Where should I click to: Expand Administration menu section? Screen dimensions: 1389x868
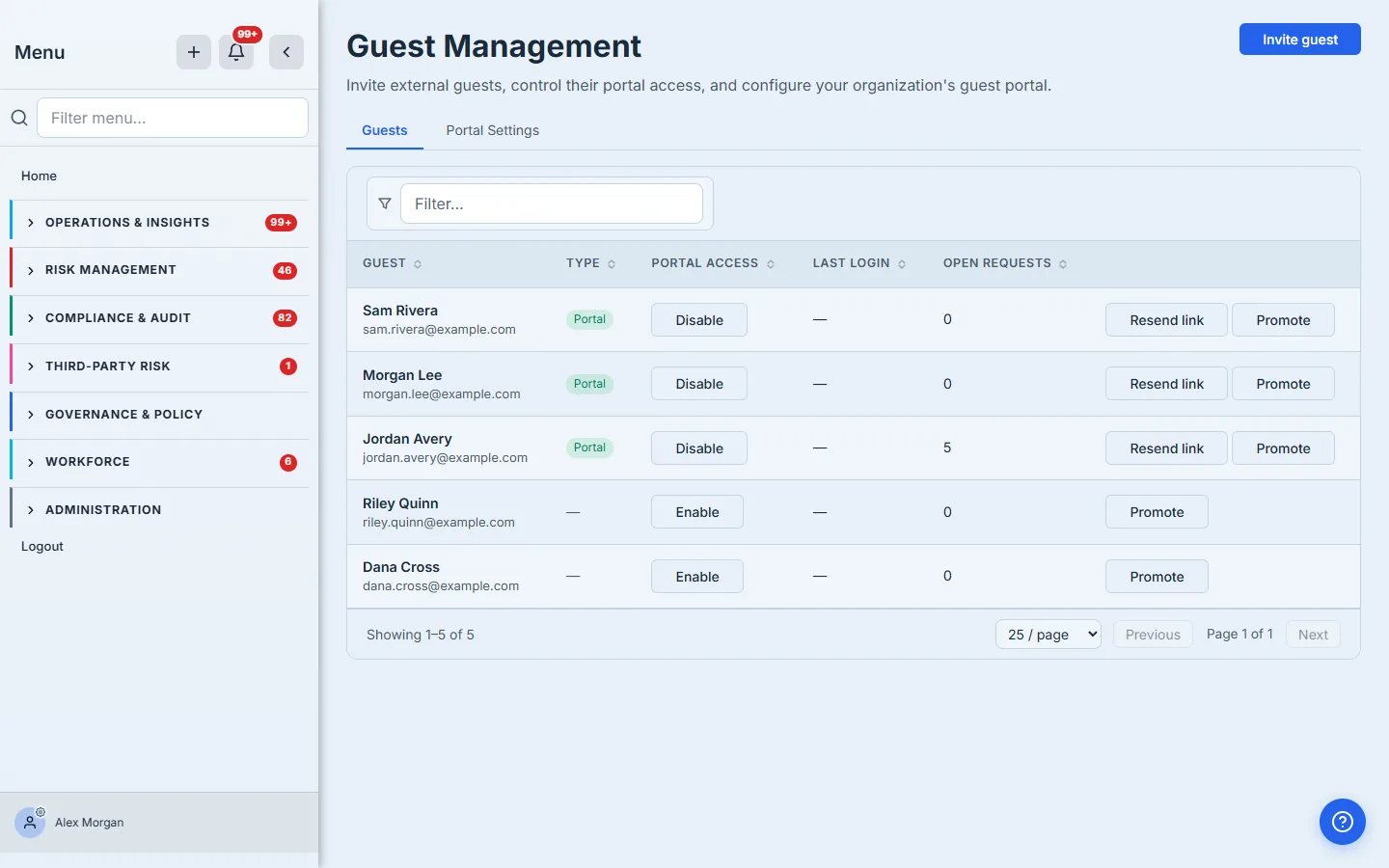(x=159, y=510)
